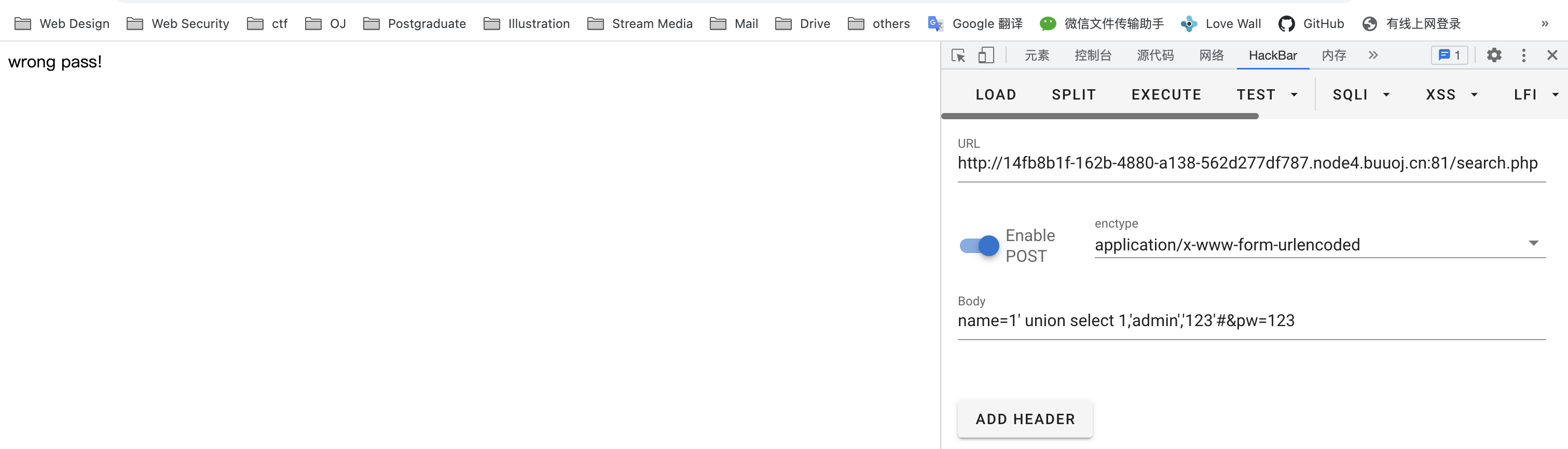This screenshot has width=1568, height=449.
Task: Open the OJ bookmarks folder
Action: [x=326, y=24]
